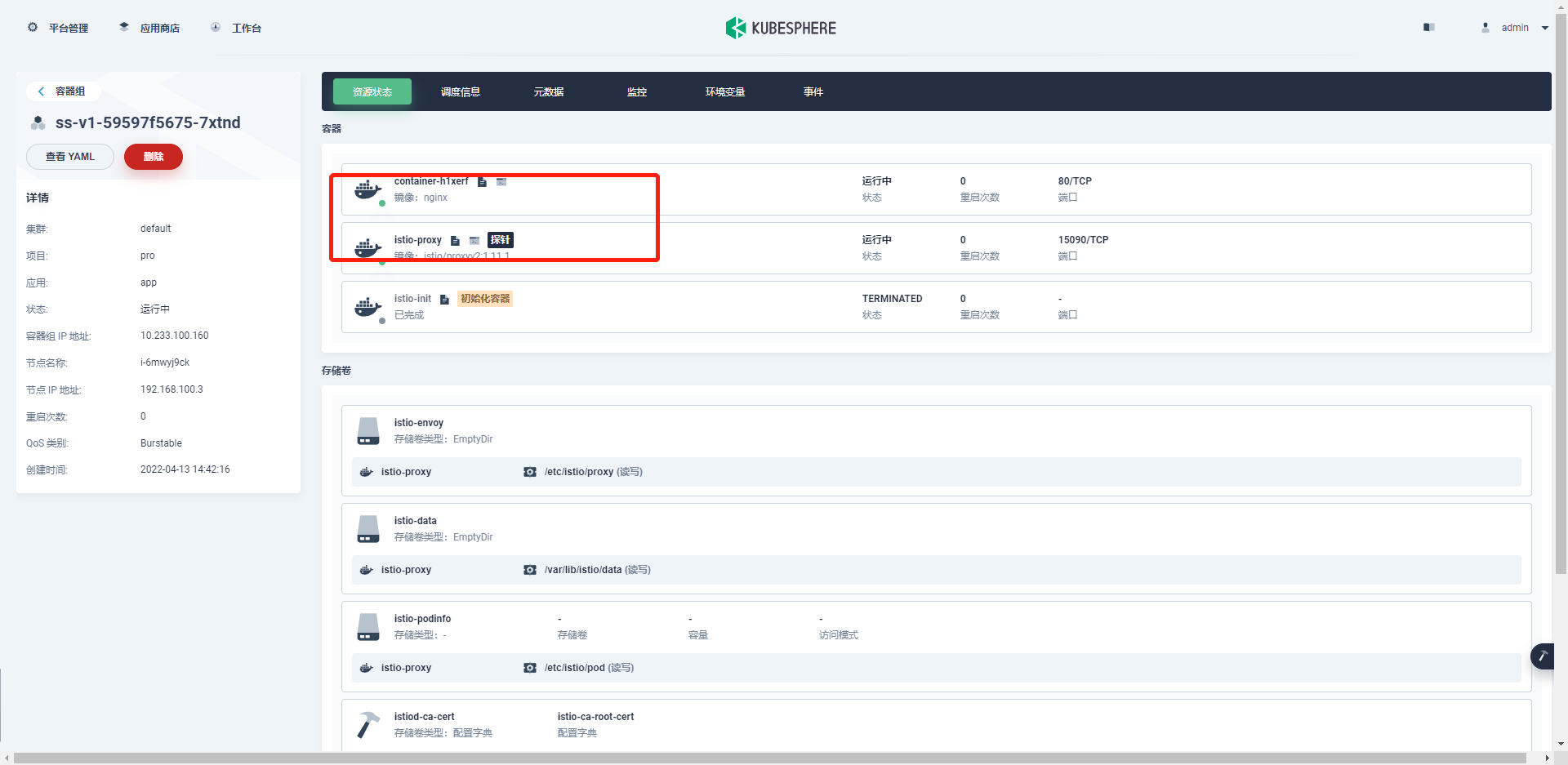The image size is (1568, 765).
Task: Switch to Monitoring (监控) tab
Action: [x=637, y=91]
